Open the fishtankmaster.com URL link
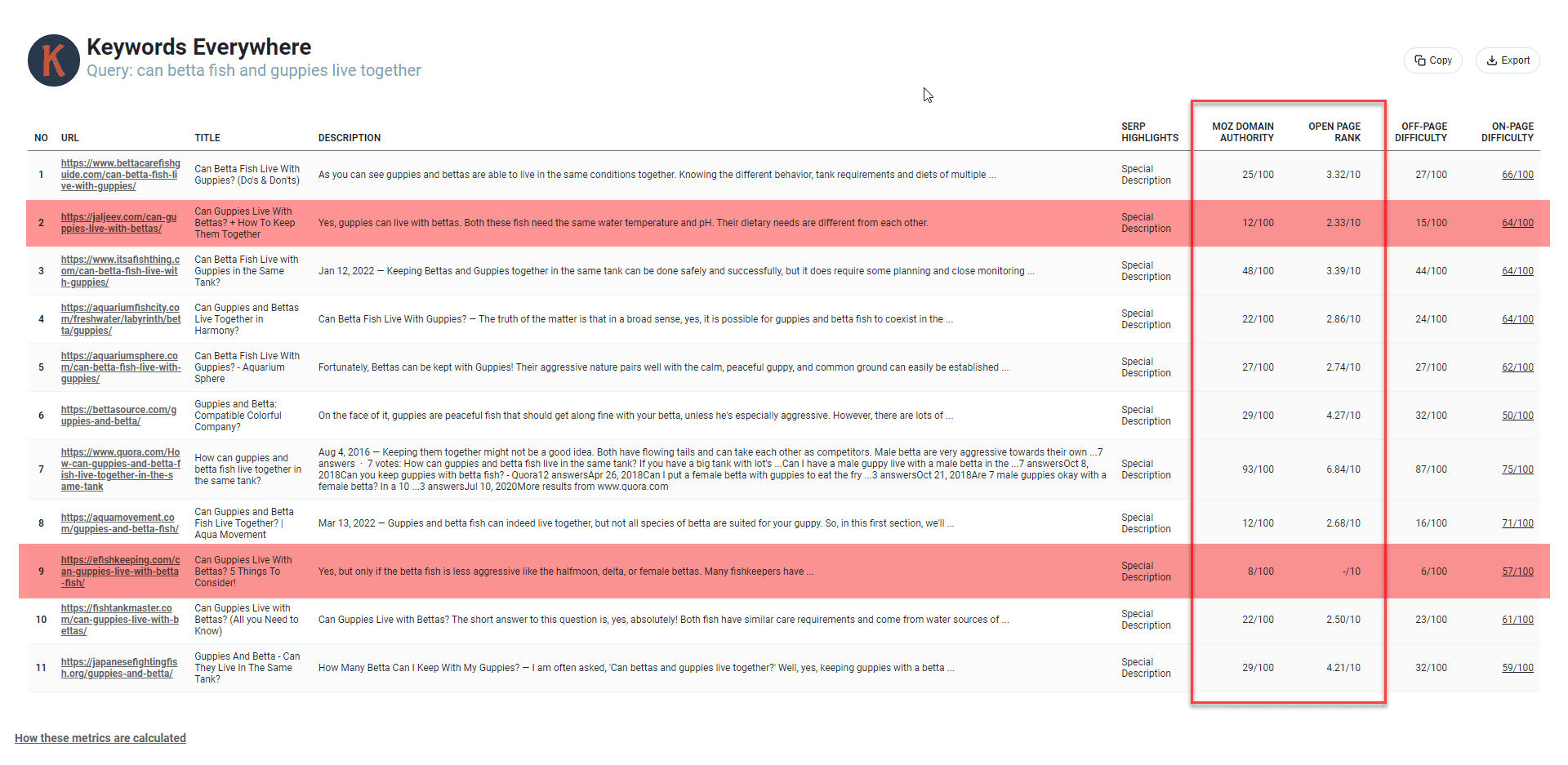This screenshot has width=1568, height=765. (120, 620)
